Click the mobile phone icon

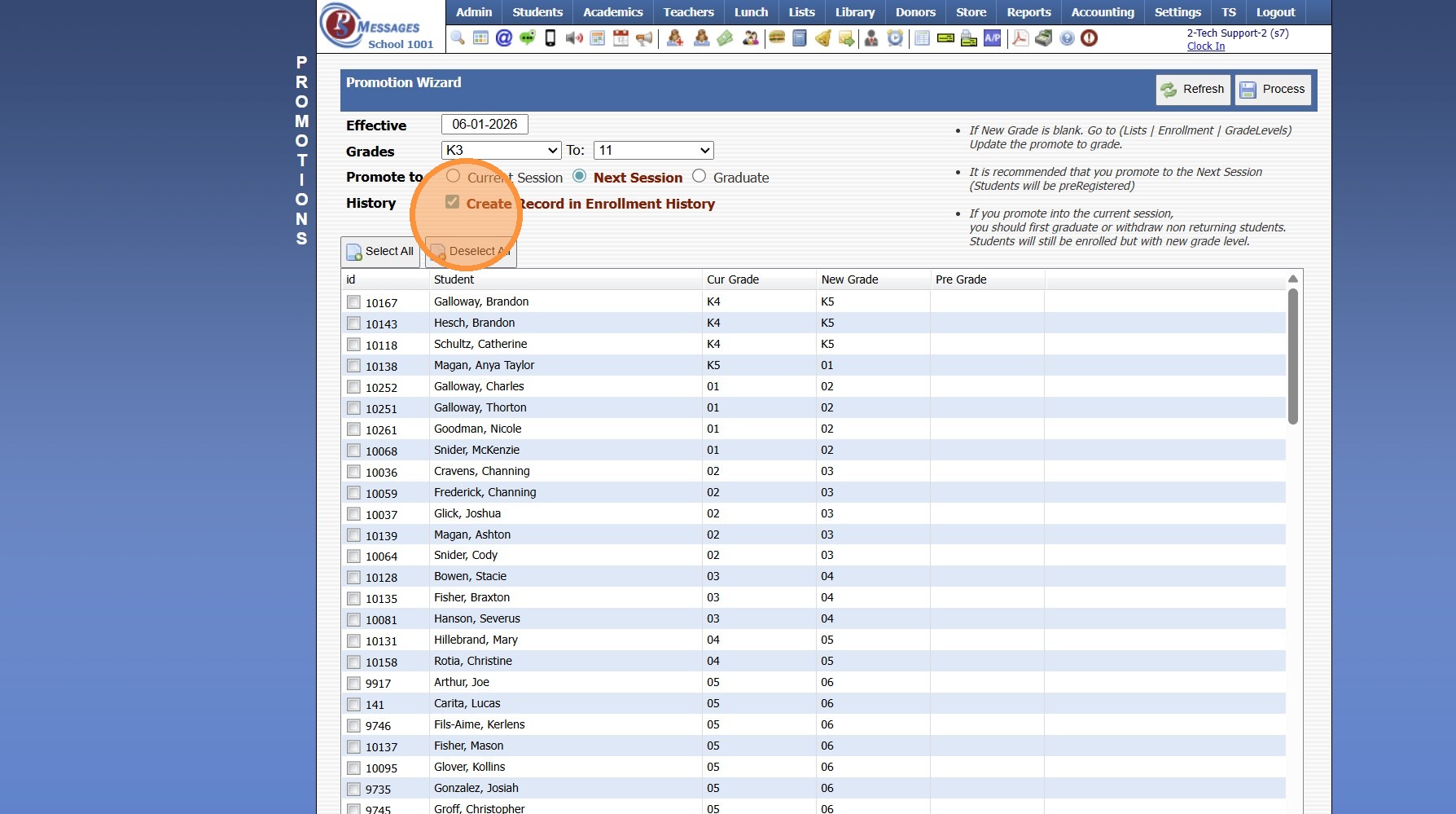550,38
